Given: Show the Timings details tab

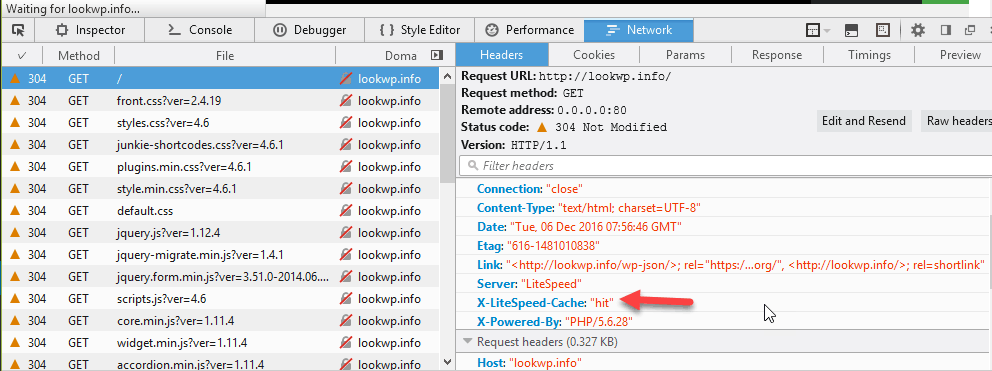Looking at the screenshot, I should 869,55.
